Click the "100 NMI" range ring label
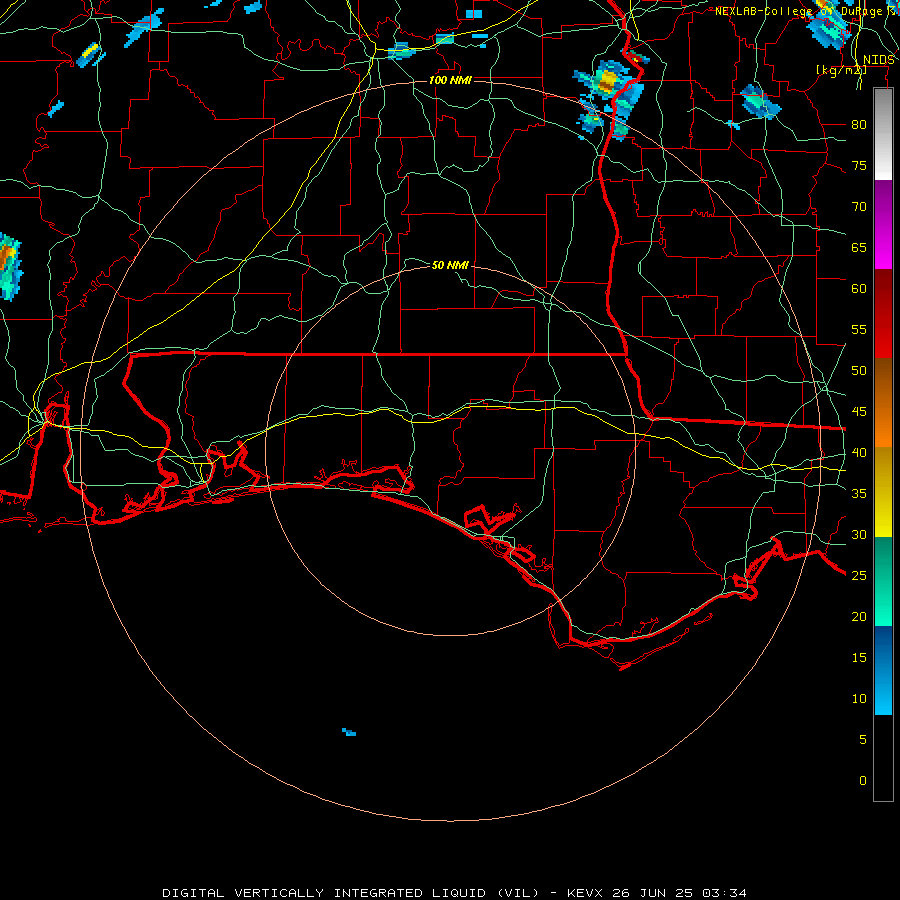The image size is (900, 900). pyautogui.click(x=450, y=80)
